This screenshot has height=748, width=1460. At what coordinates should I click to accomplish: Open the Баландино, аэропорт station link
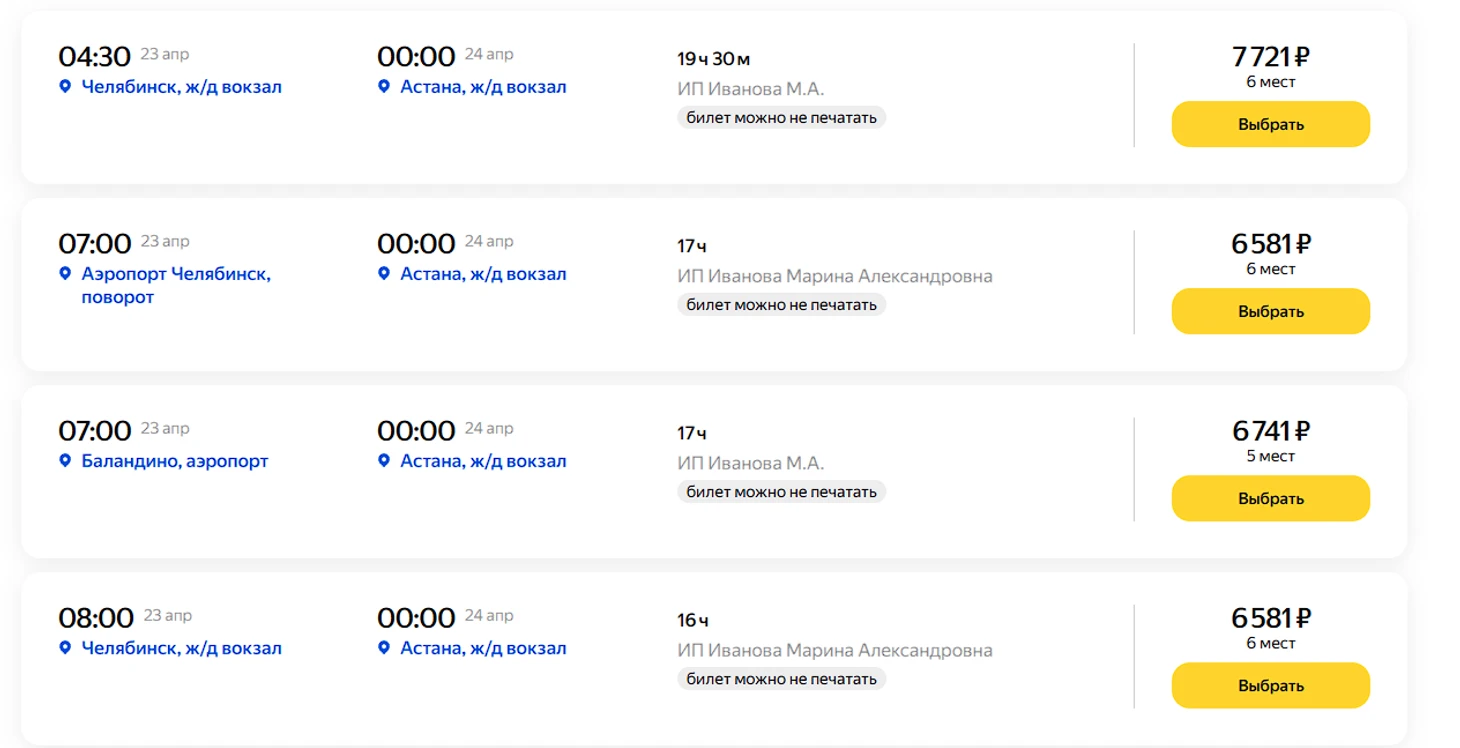(175, 461)
